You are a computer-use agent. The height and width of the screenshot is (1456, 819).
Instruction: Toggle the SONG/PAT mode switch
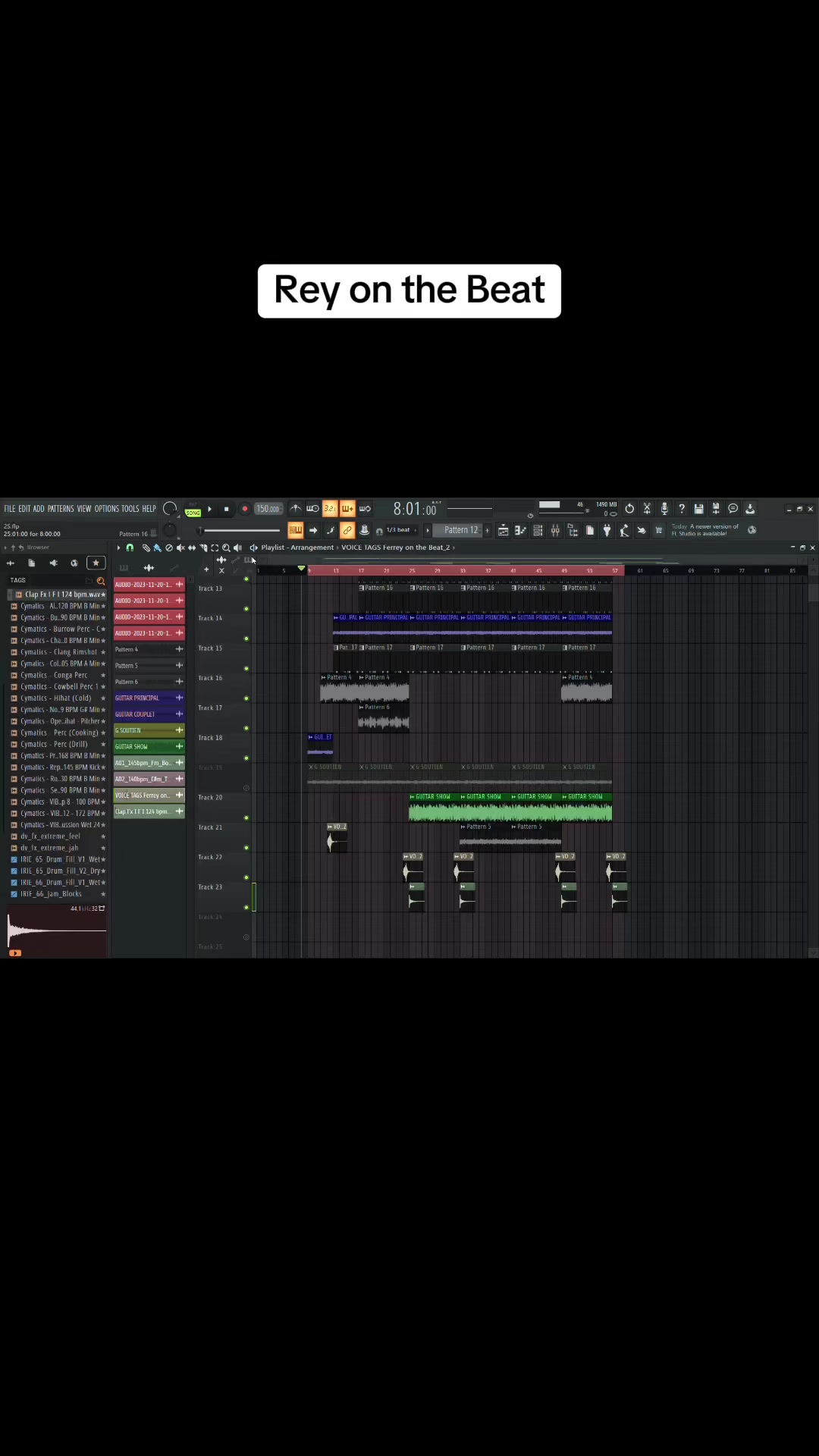(x=193, y=510)
